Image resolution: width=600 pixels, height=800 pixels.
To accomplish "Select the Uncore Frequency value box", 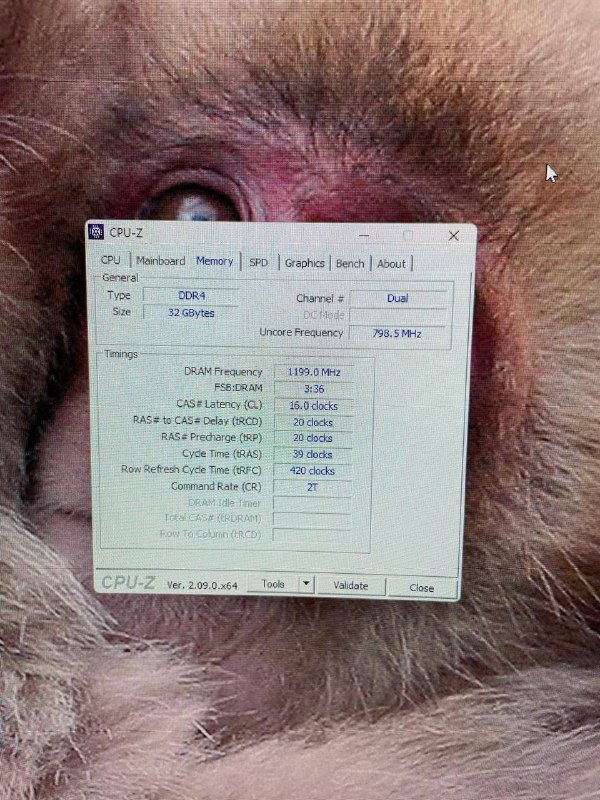I will (x=397, y=333).
